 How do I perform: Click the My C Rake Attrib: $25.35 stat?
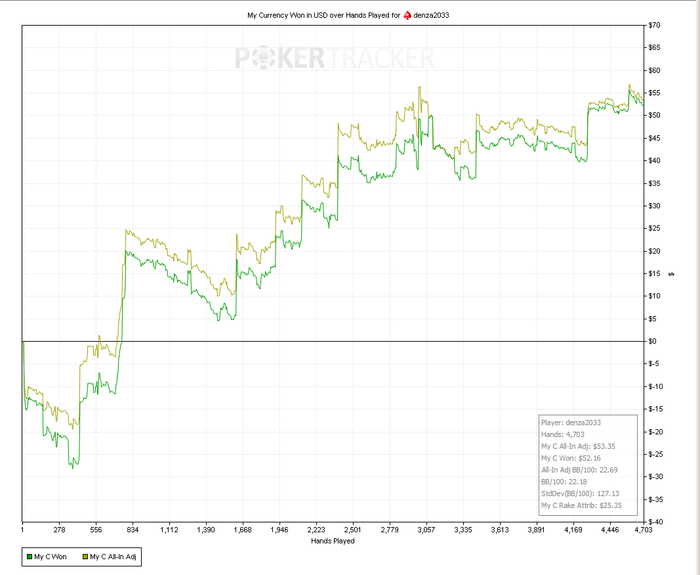[x=581, y=505]
